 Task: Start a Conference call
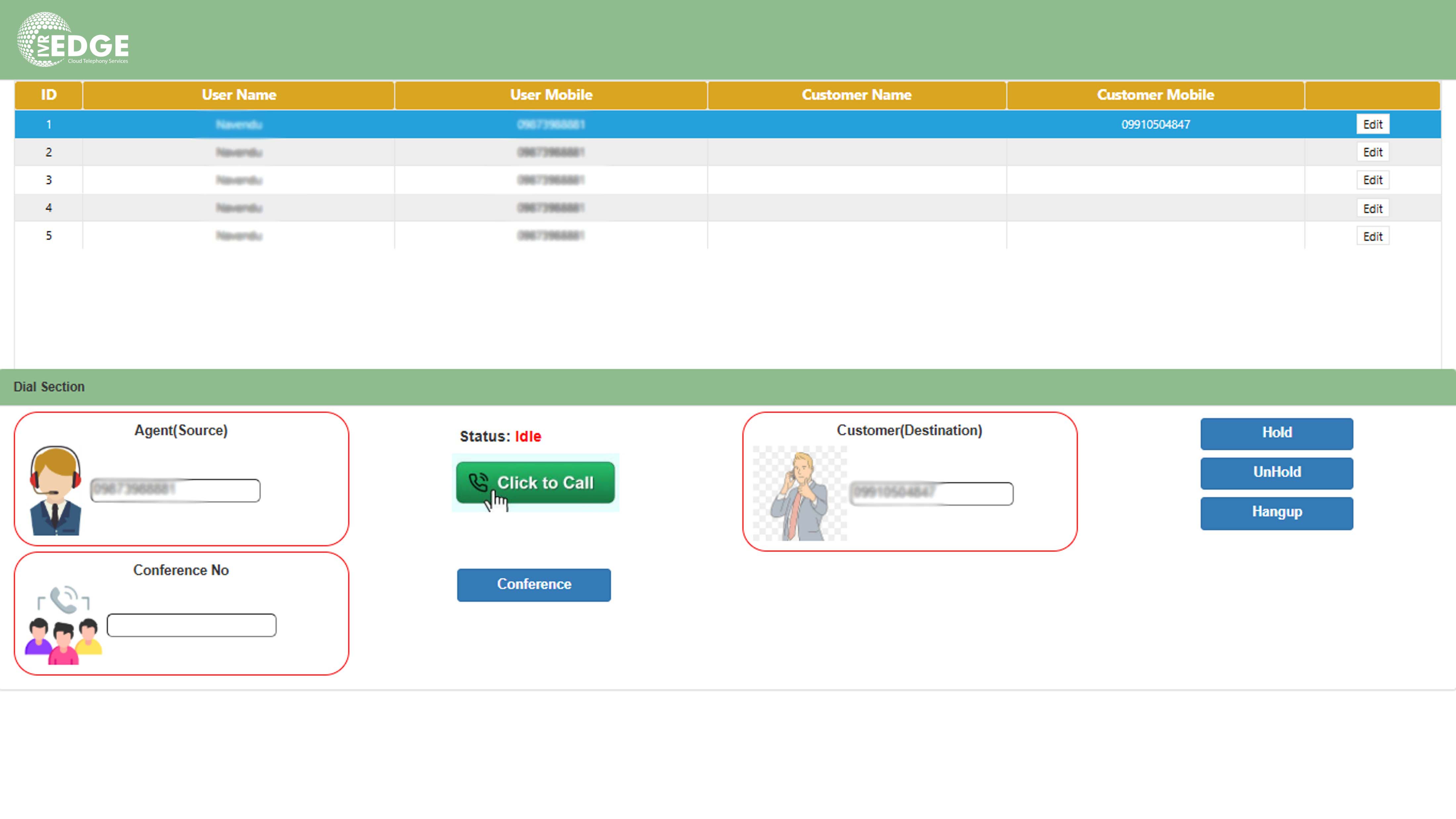click(x=533, y=584)
